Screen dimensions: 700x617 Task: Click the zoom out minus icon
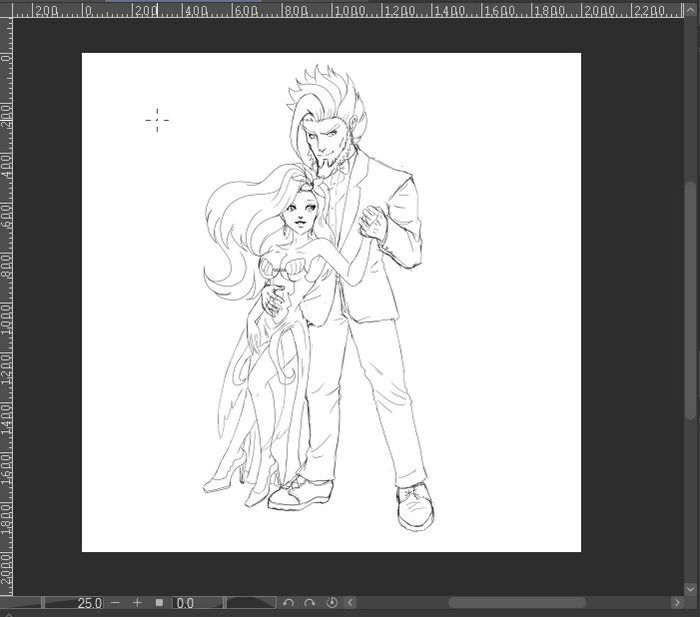pyautogui.click(x=116, y=603)
